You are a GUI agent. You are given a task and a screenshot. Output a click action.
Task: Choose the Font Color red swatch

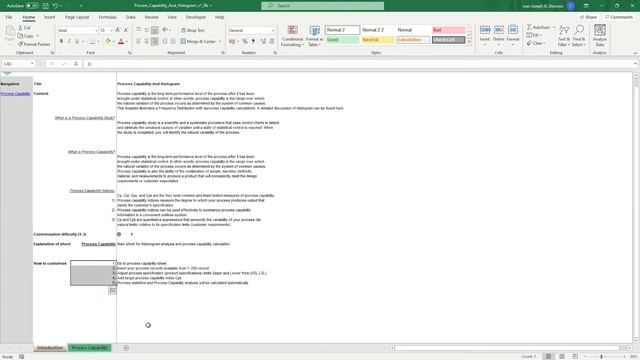pyautogui.click(x=121, y=41)
